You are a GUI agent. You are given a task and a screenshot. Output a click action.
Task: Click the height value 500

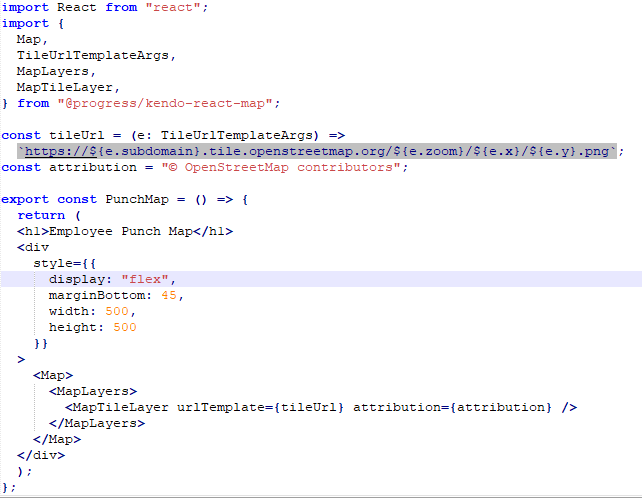124,327
